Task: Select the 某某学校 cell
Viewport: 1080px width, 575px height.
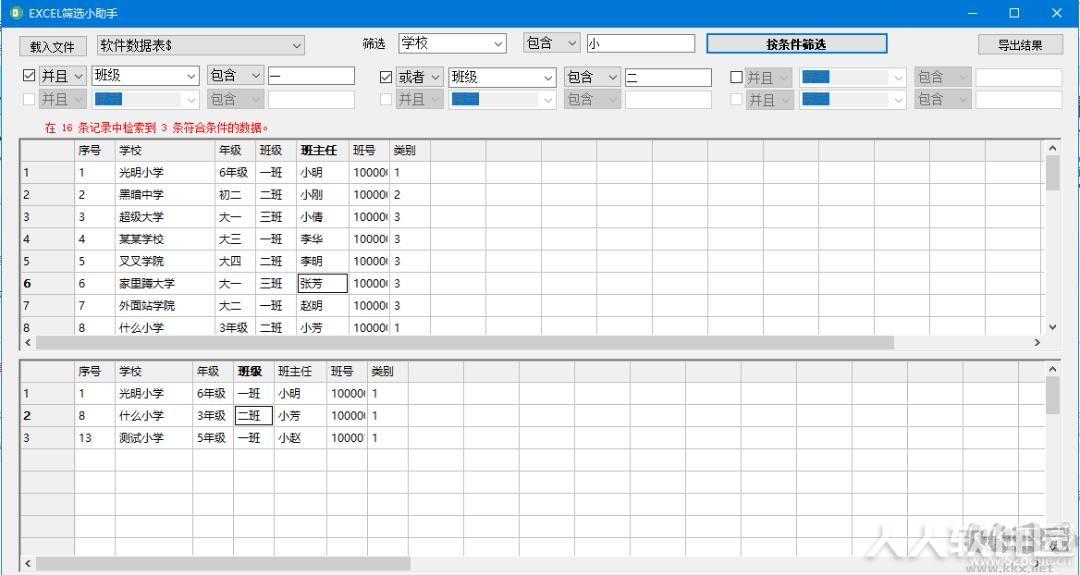Action: tap(165, 239)
